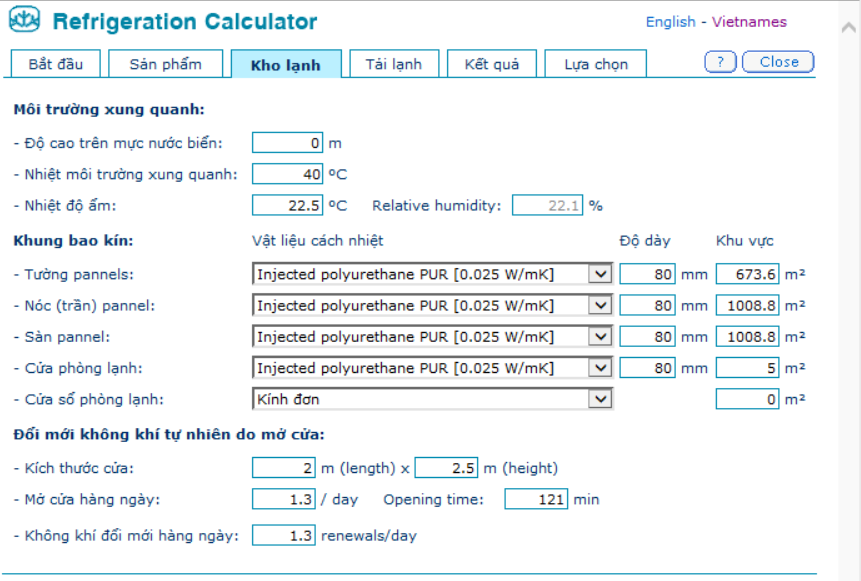Open the Sản phẩm tab
Image resolution: width=861 pixels, height=581 pixels.
165,64
